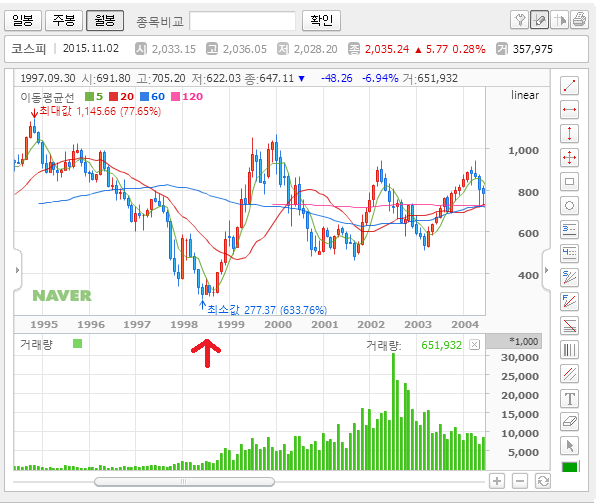
Task: Click the 60-period moving average blue swatch
Action: click(x=144, y=97)
